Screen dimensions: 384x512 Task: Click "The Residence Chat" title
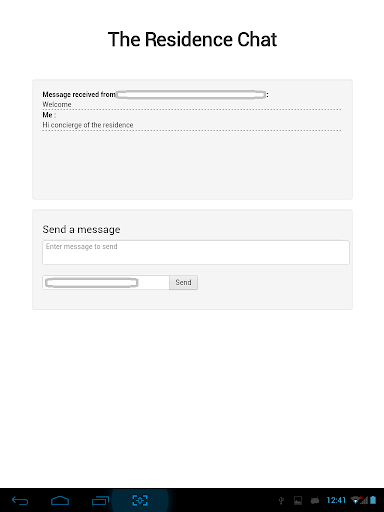192,39
